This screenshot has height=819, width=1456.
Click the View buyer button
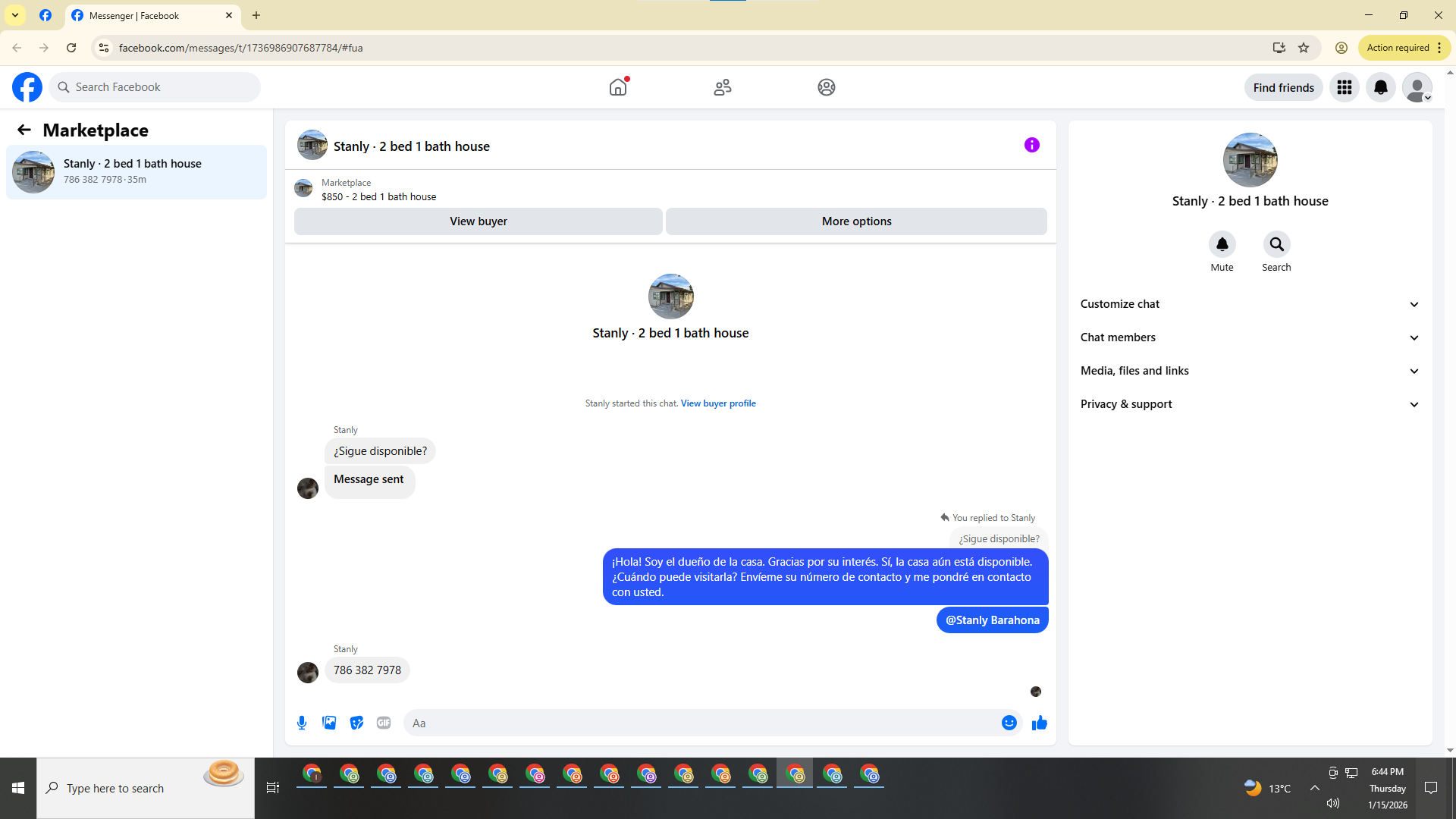point(478,221)
